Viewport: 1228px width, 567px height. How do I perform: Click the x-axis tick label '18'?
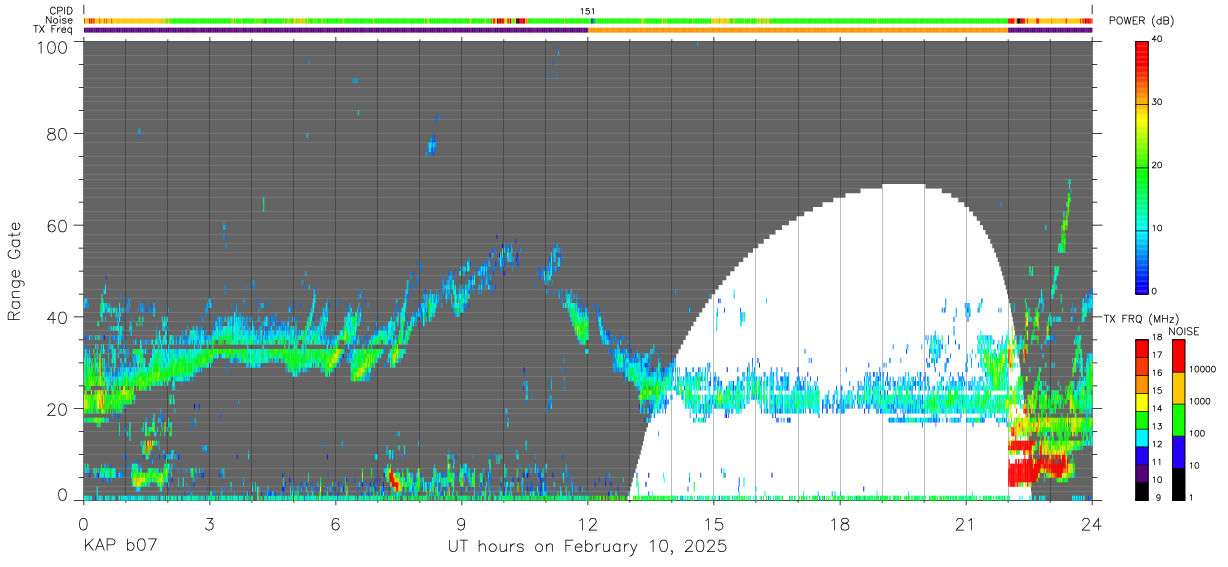tap(840, 523)
